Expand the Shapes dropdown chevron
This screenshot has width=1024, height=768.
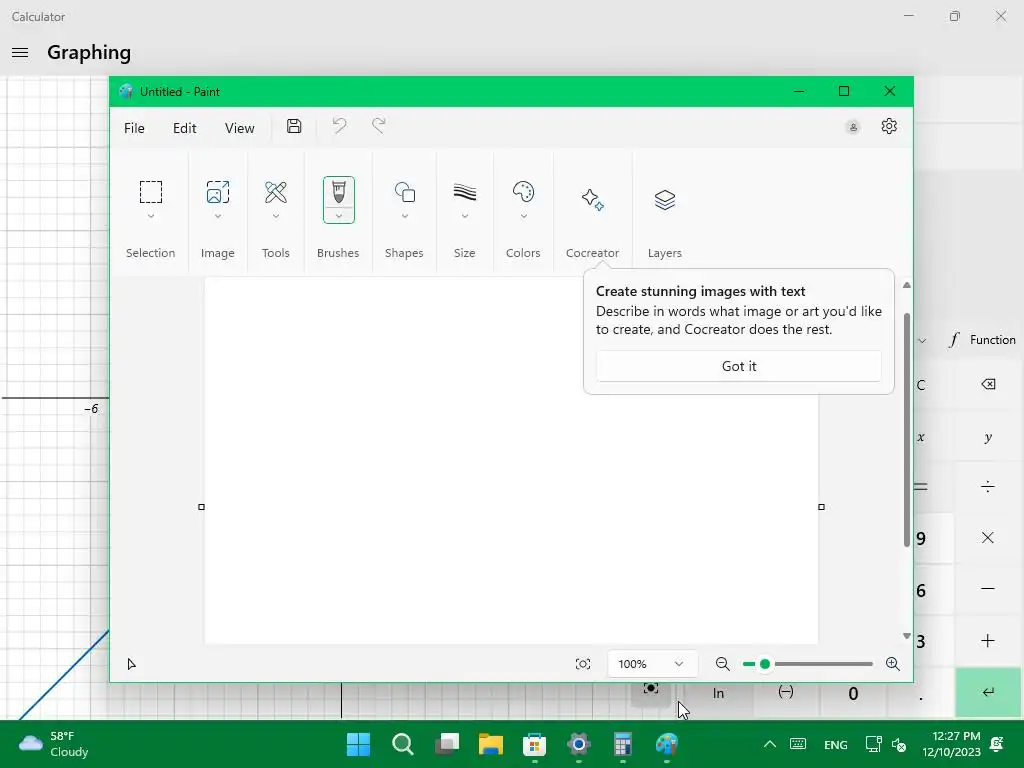point(405,216)
